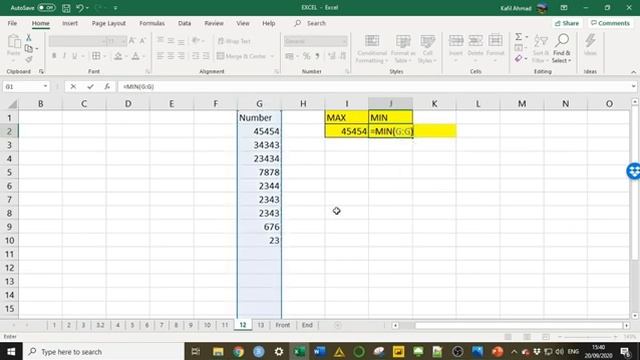Open sheet tab 13
This screenshot has width=640, height=360.
(x=260, y=325)
